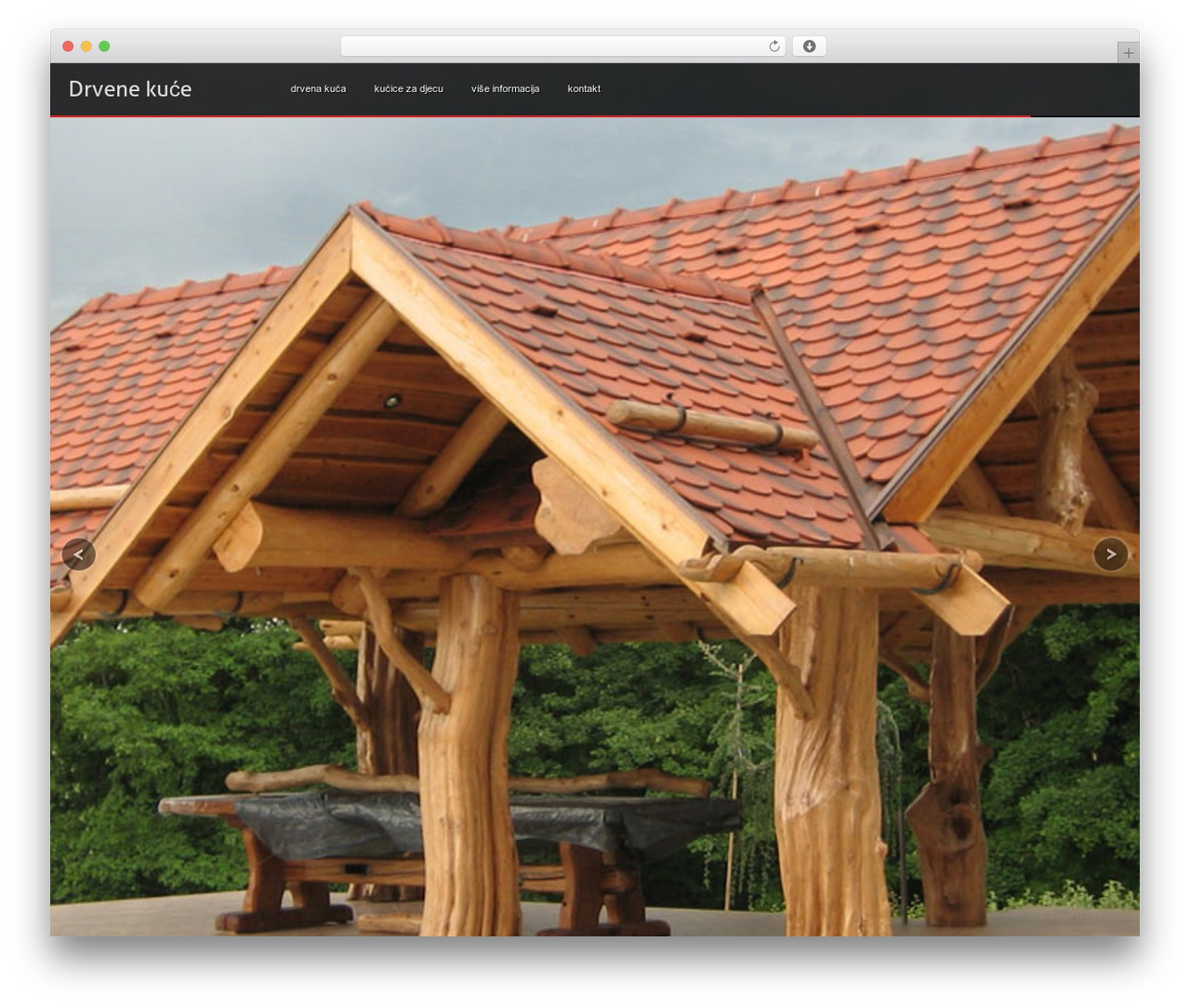Open the kućice za djecu menu item
This screenshot has height=1008, width=1190.
click(x=408, y=88)
